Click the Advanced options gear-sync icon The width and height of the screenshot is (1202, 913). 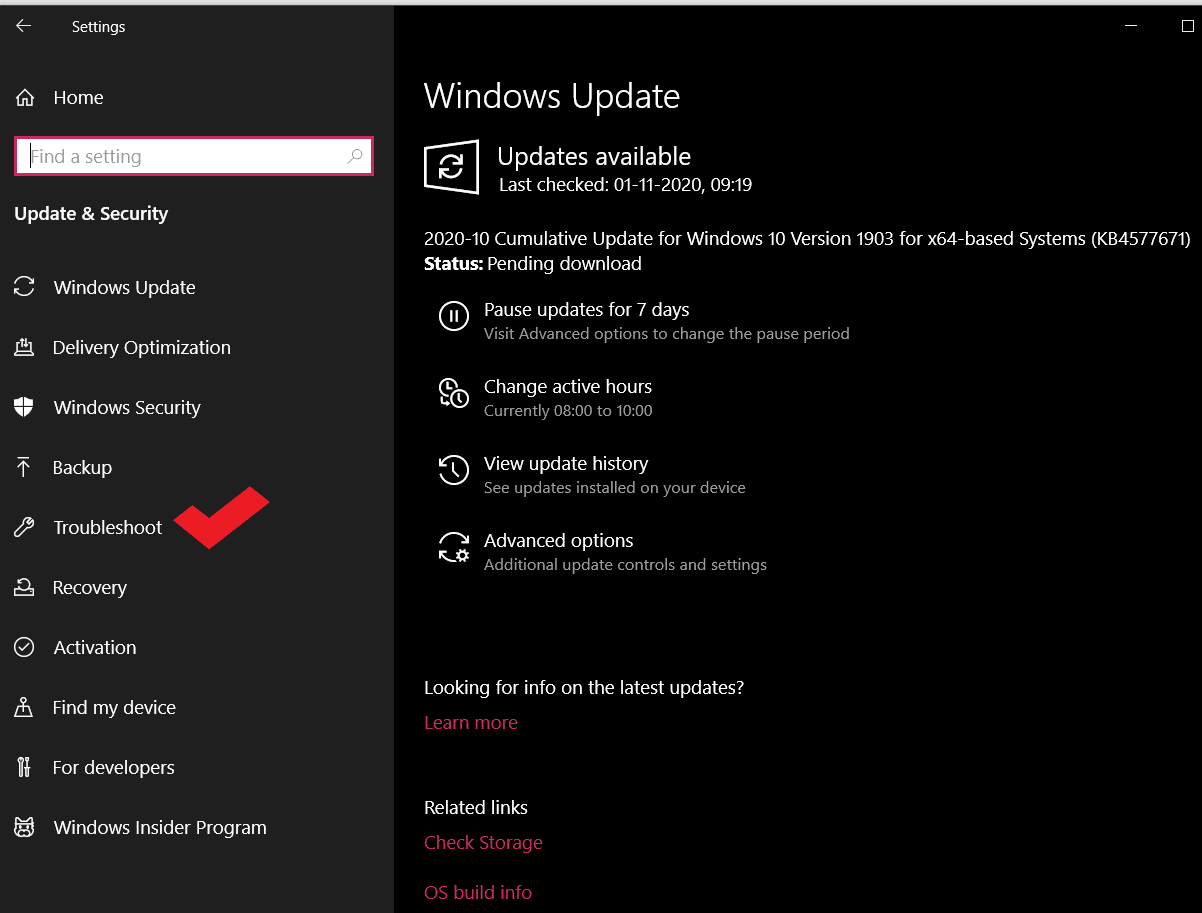coord(454,547)
